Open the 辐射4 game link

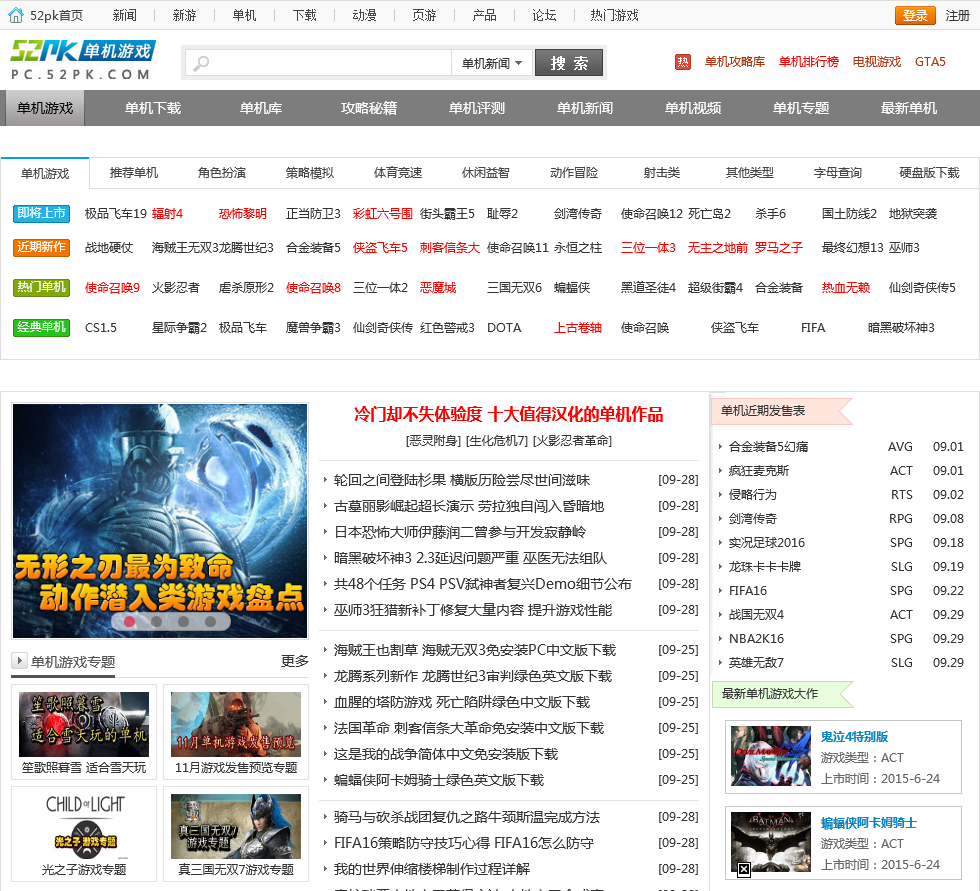coord(168,214)
